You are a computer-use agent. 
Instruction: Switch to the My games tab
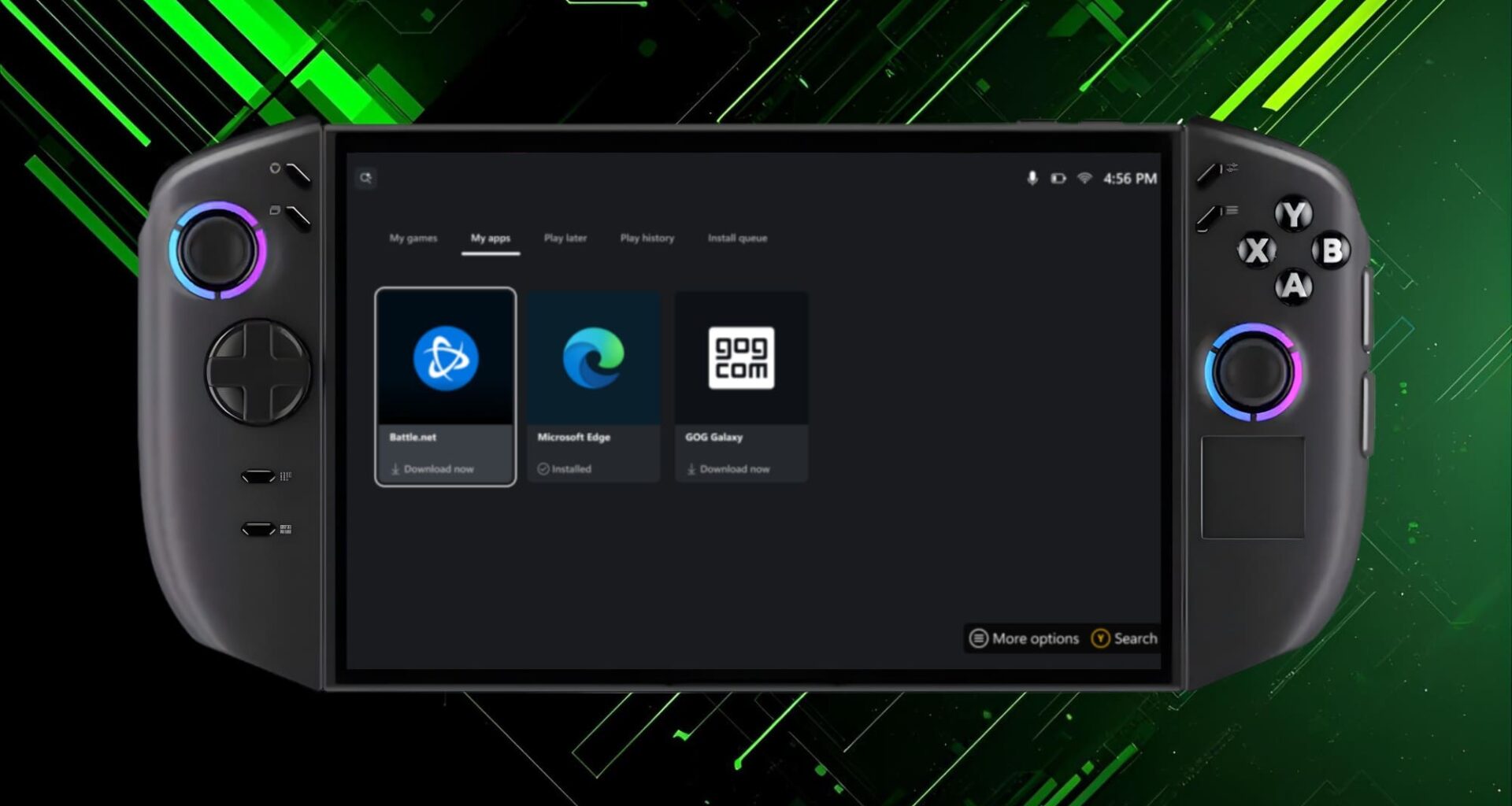pyautogui.click(x=412, y=238)
